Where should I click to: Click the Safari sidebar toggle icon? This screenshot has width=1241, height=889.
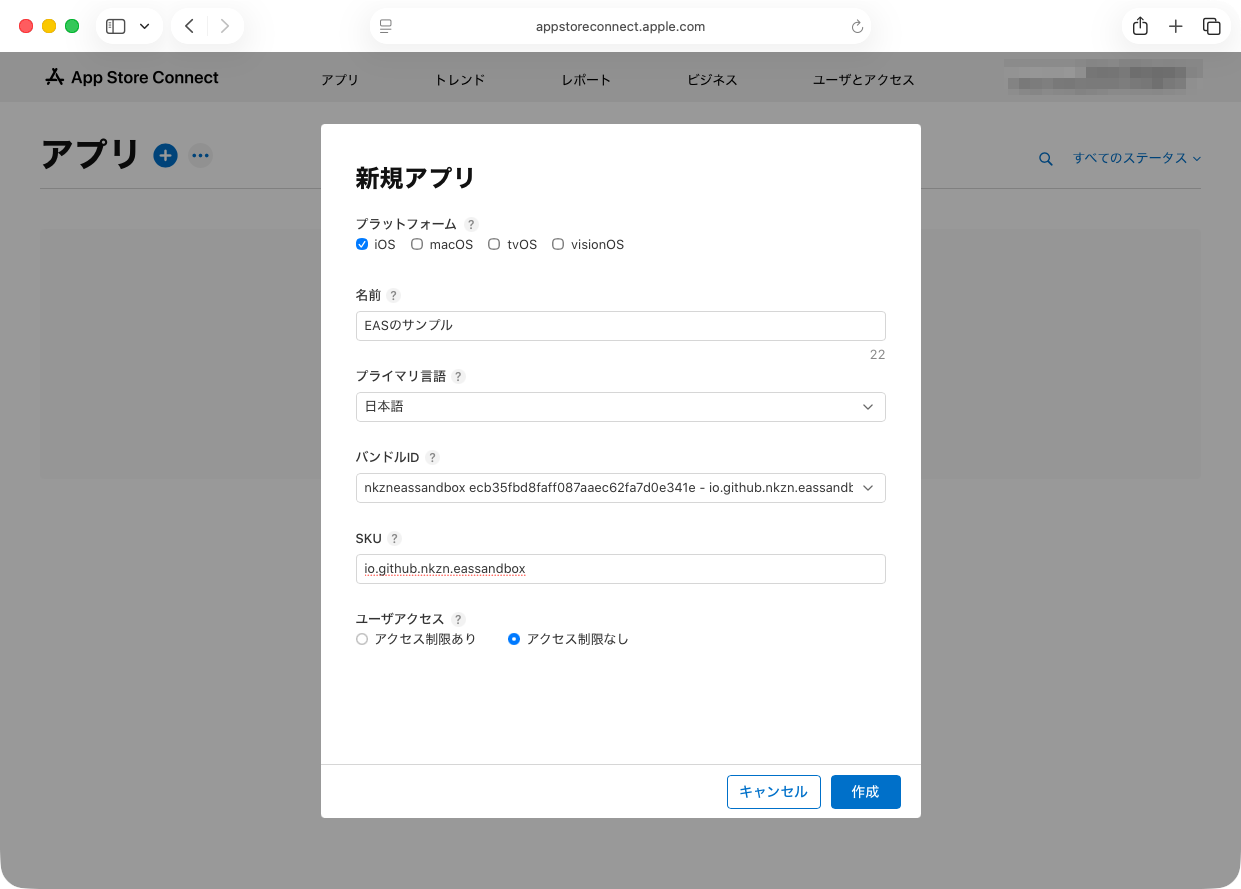tap(116, 27)
